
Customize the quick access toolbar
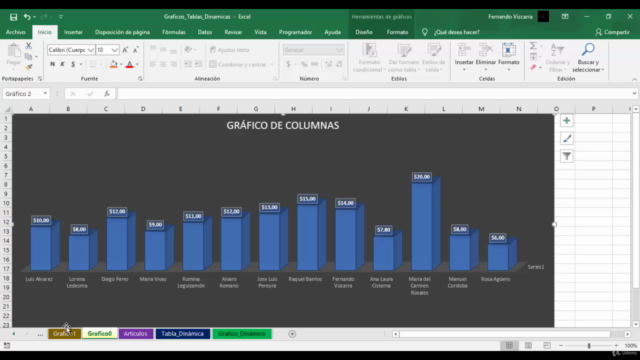pyautogui.click(x=61, y=17)
